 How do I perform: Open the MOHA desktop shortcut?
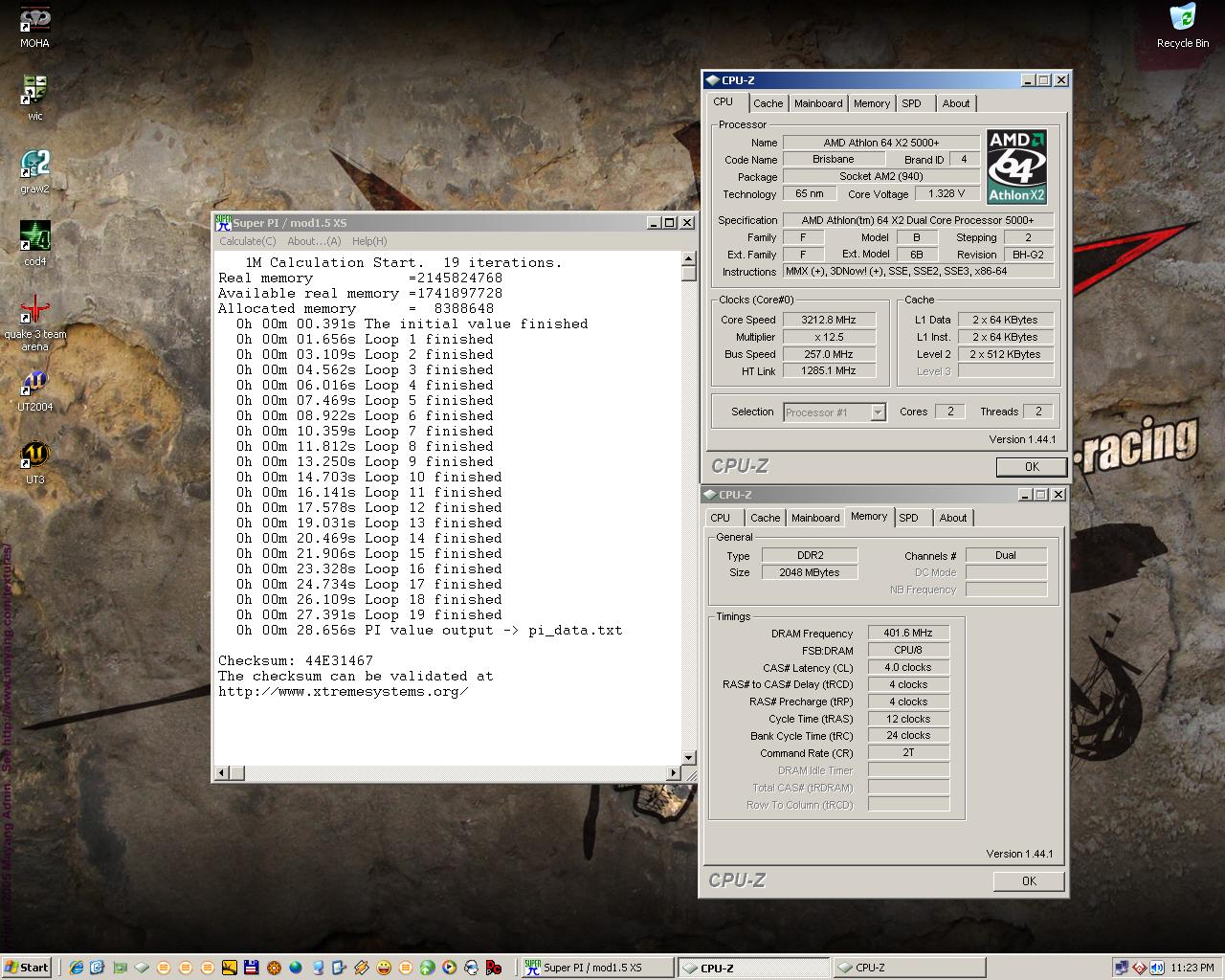pyautogui.click(x=34, y=27)
